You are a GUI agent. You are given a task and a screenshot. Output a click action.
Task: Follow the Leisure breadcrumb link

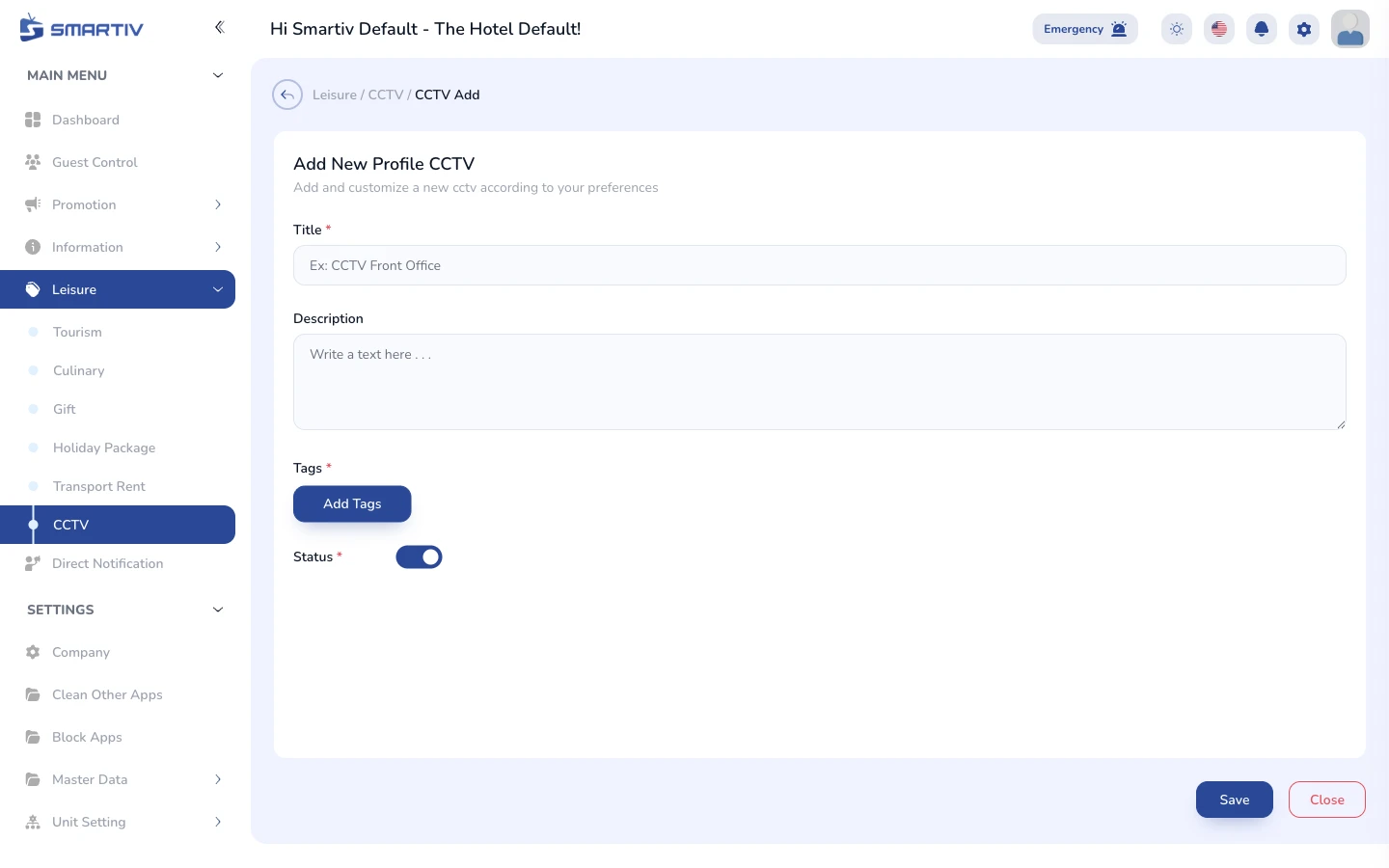[x=335, y=95]
